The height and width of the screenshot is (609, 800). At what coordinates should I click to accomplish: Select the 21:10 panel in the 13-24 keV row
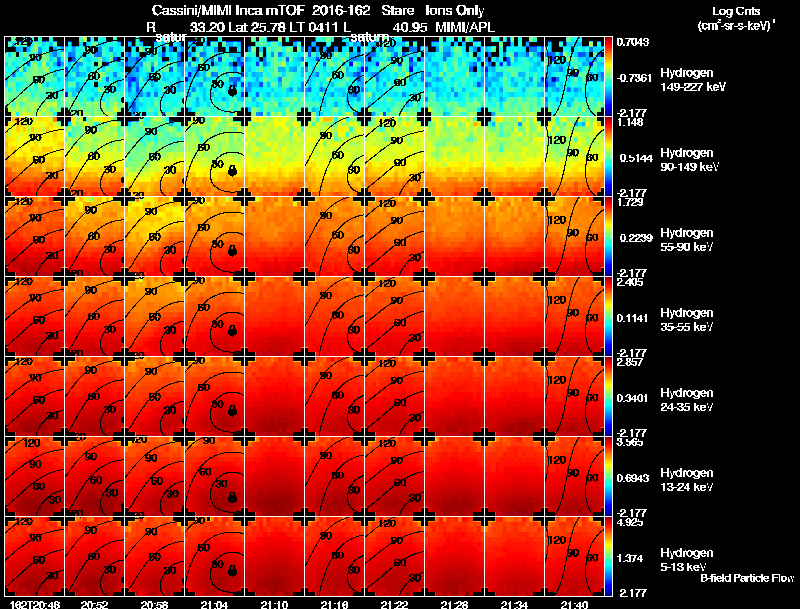tap(274, 477)
